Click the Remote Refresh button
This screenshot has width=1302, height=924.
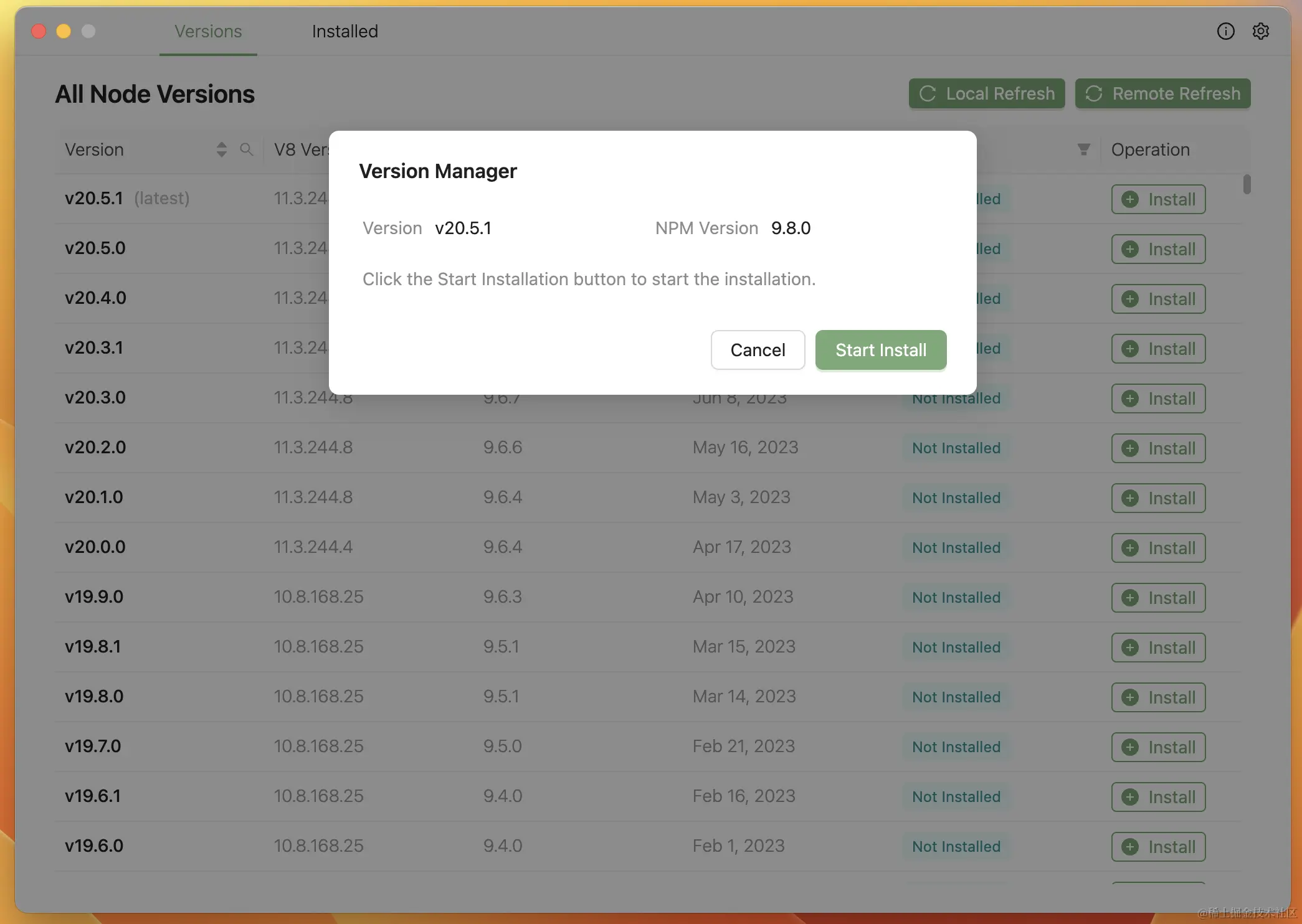(1162, 93)
